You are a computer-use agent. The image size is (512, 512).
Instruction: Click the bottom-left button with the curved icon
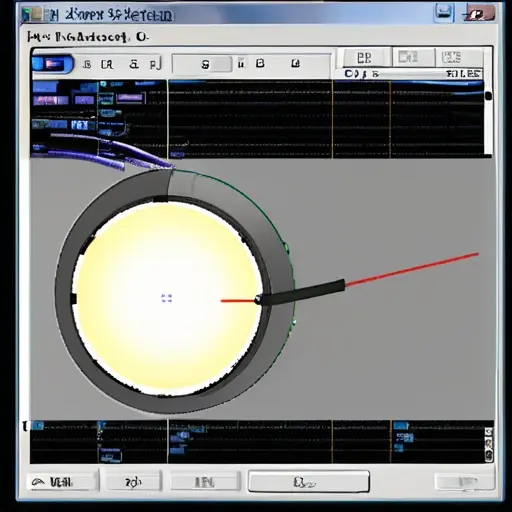[62, 482]
